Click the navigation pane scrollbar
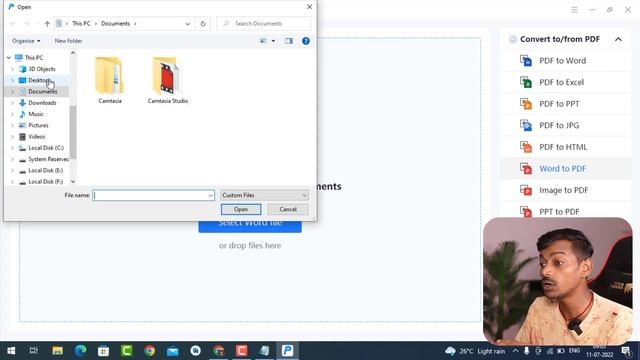This screenshot has height=360, width=640. 73,132
